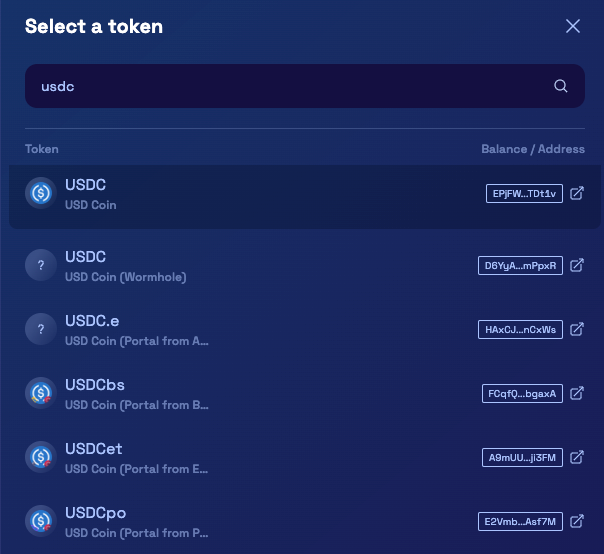
Task: Click the magnifier search icon
Action: (x=560, y=86)
